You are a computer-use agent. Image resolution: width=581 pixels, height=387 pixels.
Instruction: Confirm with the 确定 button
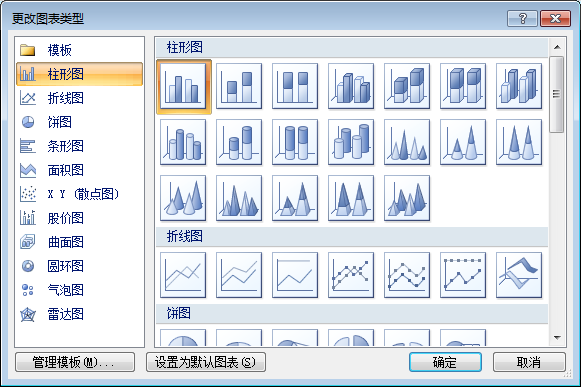[445, 362]
